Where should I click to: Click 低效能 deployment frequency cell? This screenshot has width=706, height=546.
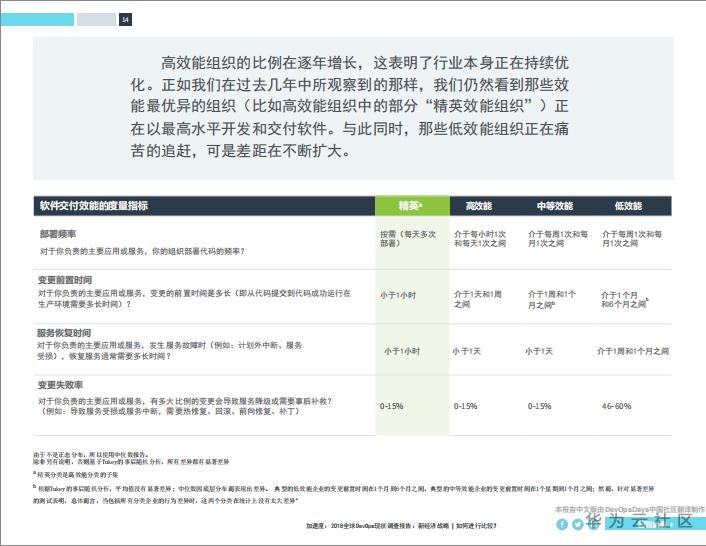[x=632, y=239]
